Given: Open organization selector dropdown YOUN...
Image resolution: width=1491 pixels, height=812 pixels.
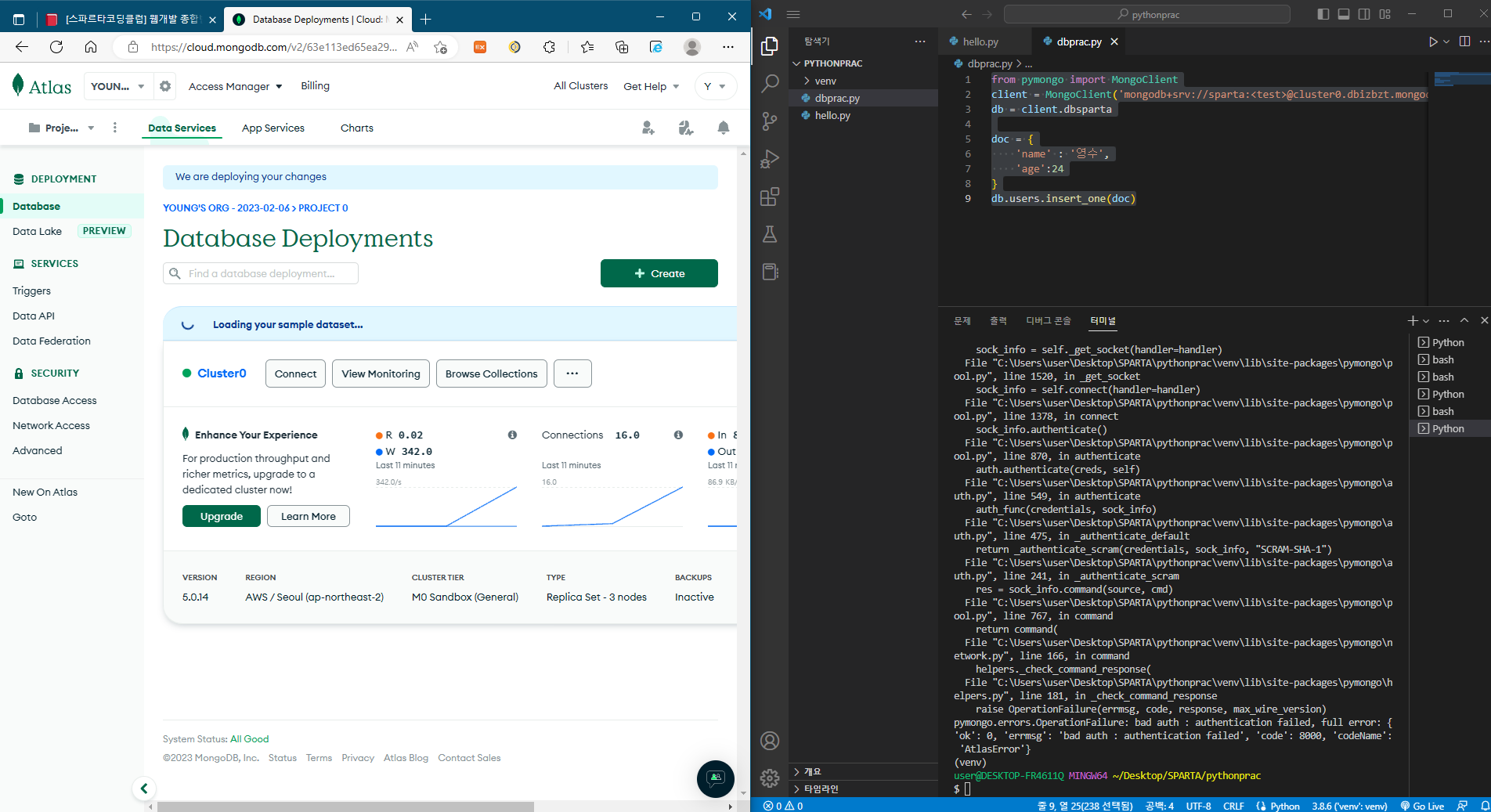Looking at the screenshot, I should click(x=117, y=86).
